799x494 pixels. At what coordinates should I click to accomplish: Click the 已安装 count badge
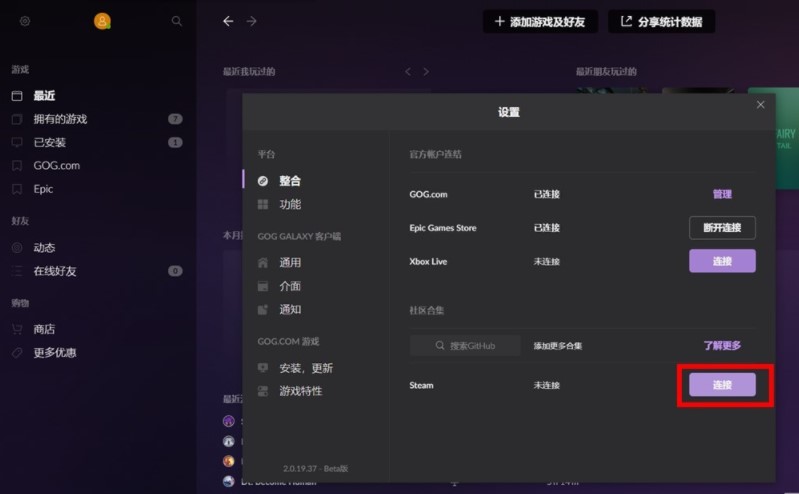coord(175,142)
